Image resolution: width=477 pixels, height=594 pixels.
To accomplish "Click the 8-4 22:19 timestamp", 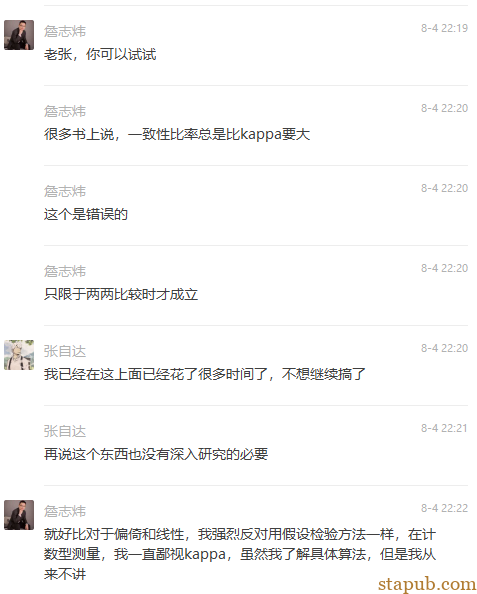I will pos(444,28).
